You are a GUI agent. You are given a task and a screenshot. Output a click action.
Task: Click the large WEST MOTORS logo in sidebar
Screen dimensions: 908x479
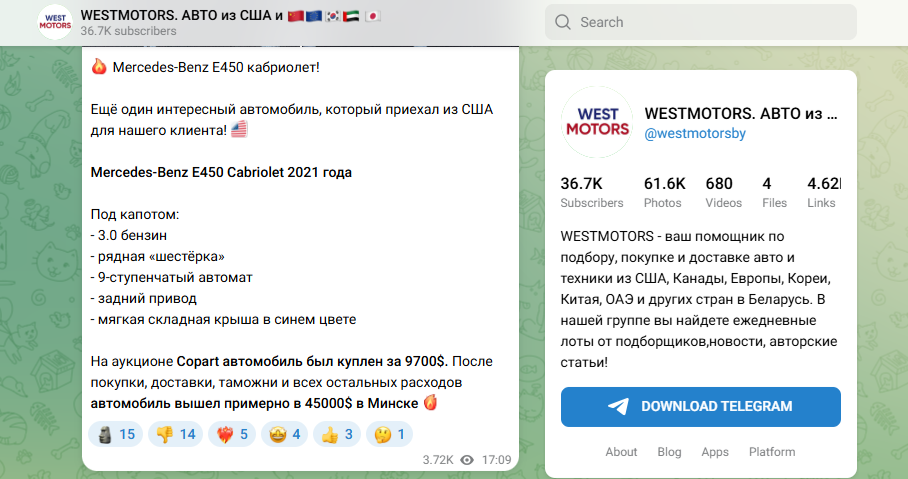point(597,122)
